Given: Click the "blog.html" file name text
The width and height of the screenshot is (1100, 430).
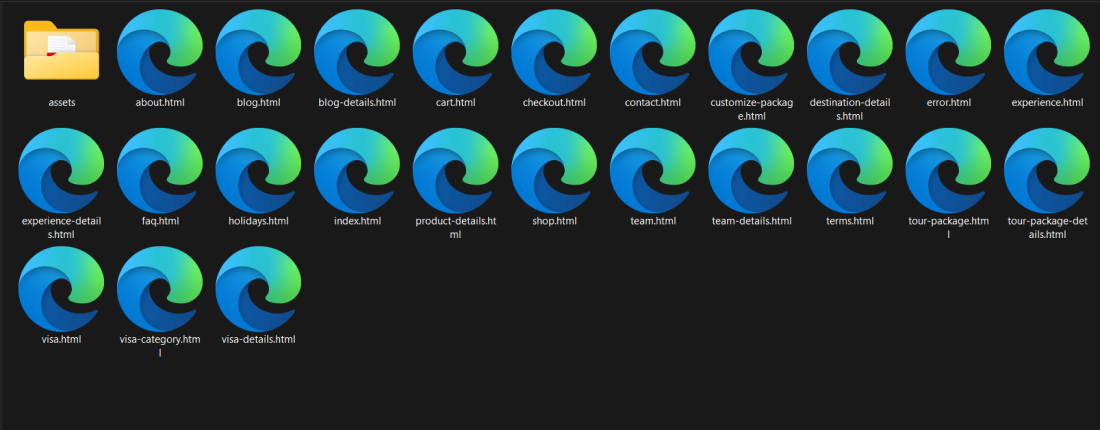Looking at the screenshot, I should 259,102.
